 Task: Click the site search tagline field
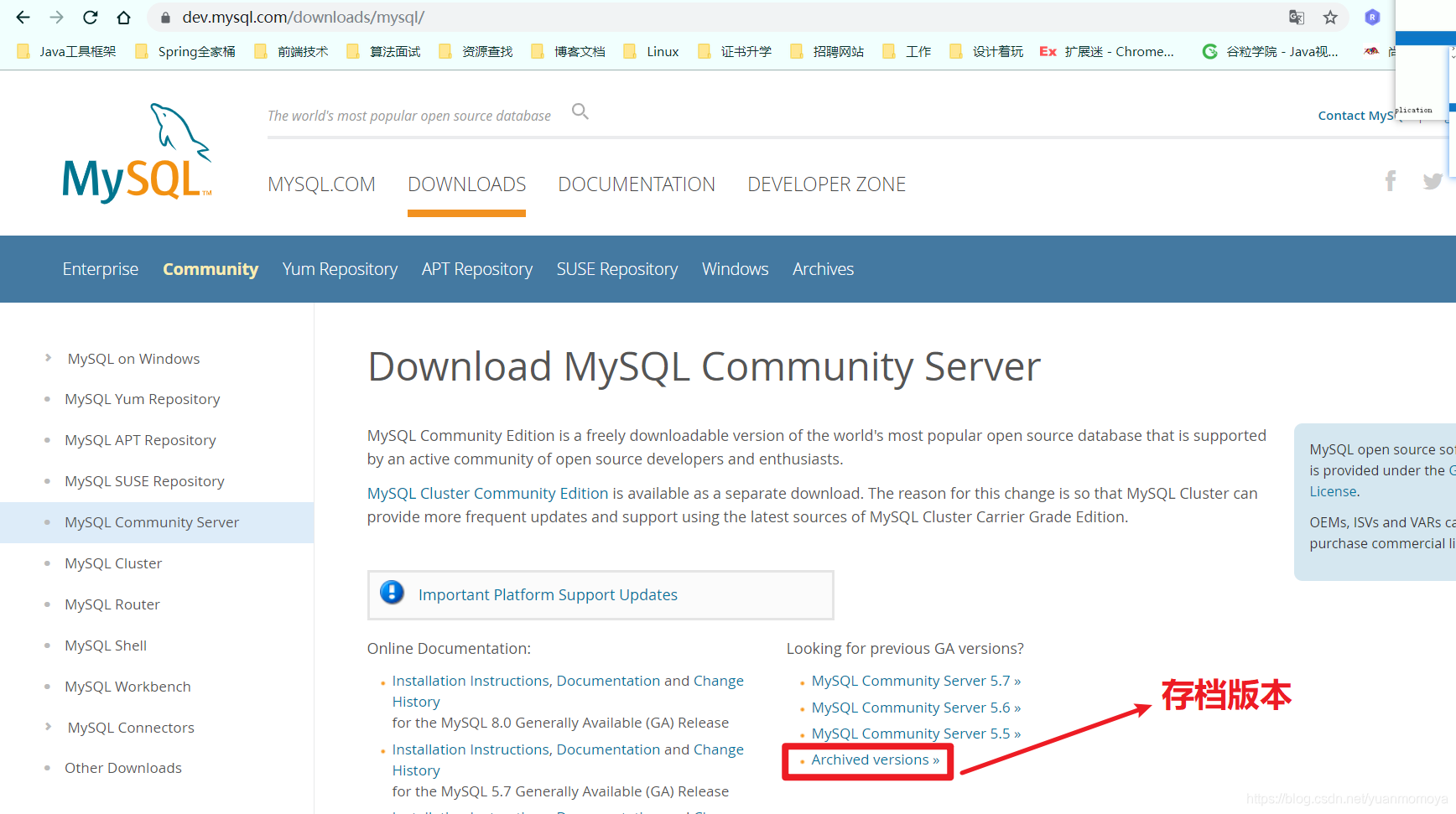[409, 116]
